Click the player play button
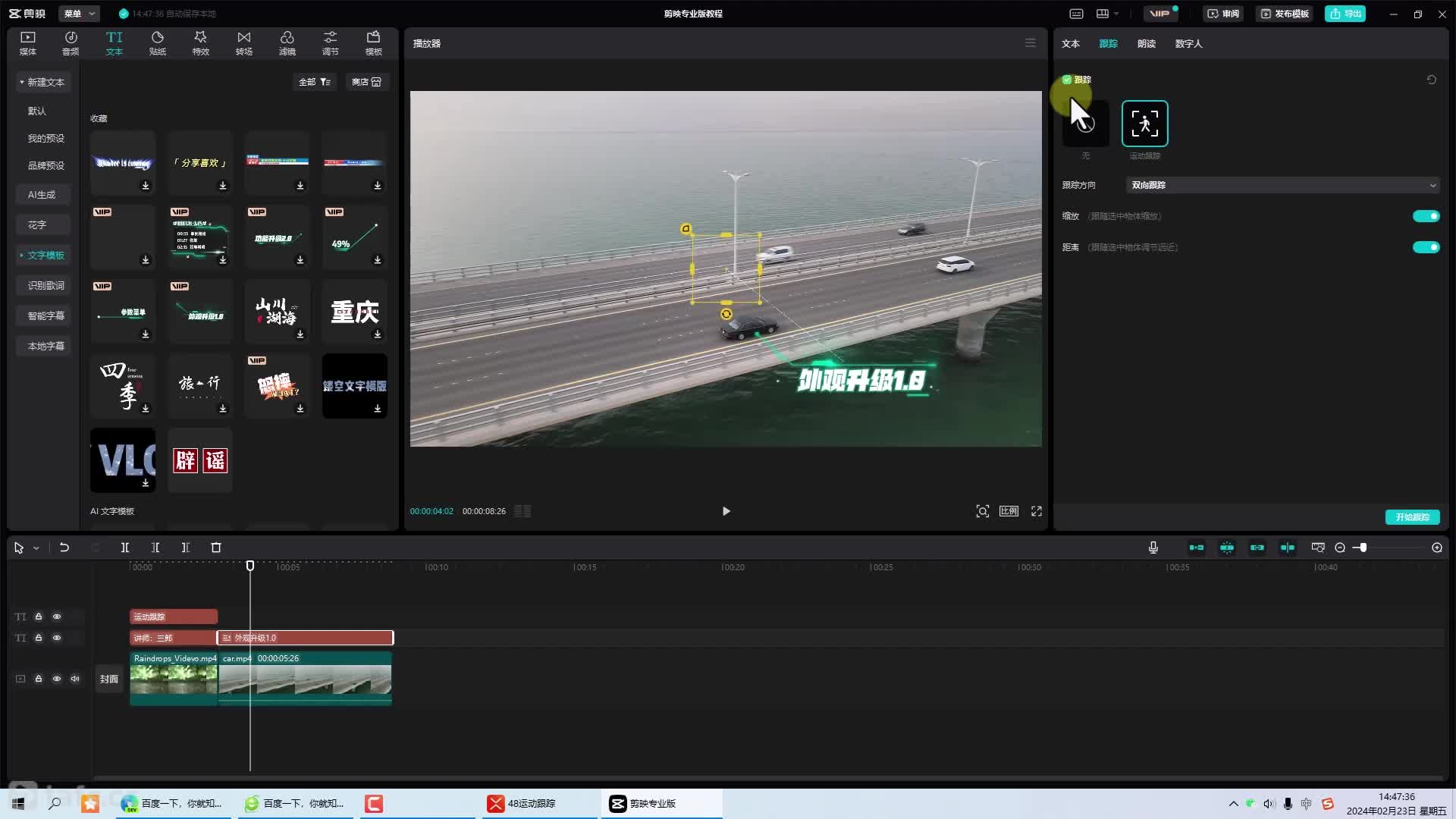Image resolution: width=1456 pixels, height=819 pixels. click(x=726, y=511)
